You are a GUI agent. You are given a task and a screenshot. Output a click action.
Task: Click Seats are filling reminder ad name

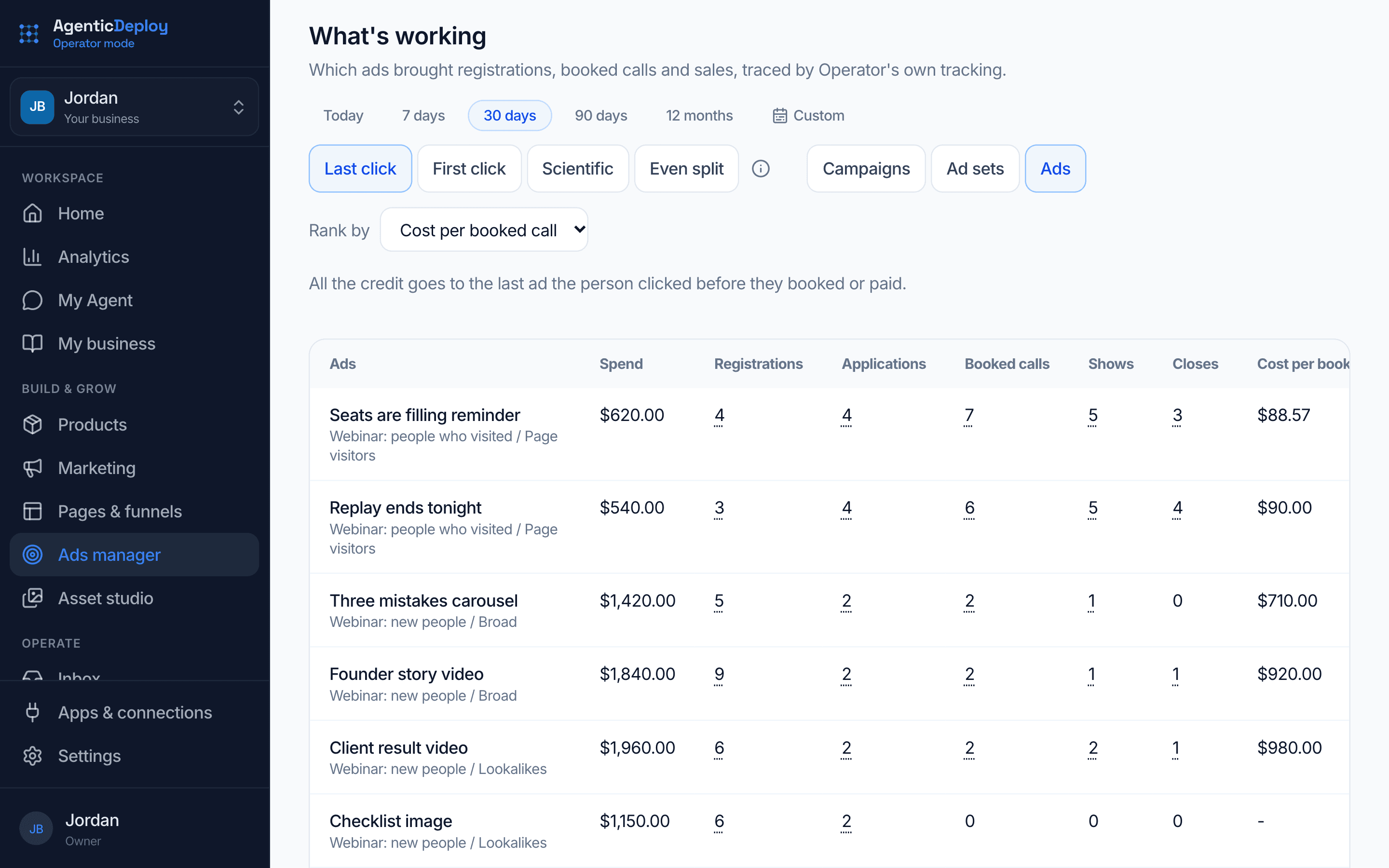pyautogui.click(x=425, y=415)
